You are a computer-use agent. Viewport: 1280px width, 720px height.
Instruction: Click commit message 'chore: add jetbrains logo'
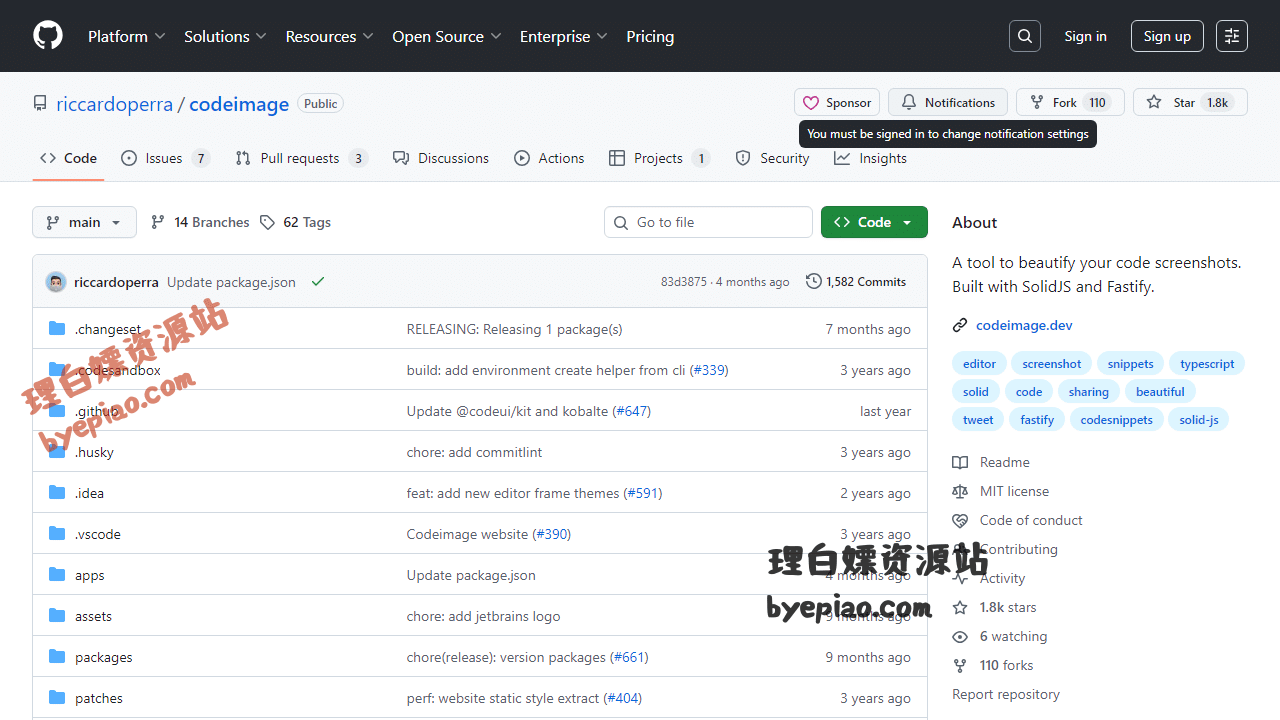[484, 616]
